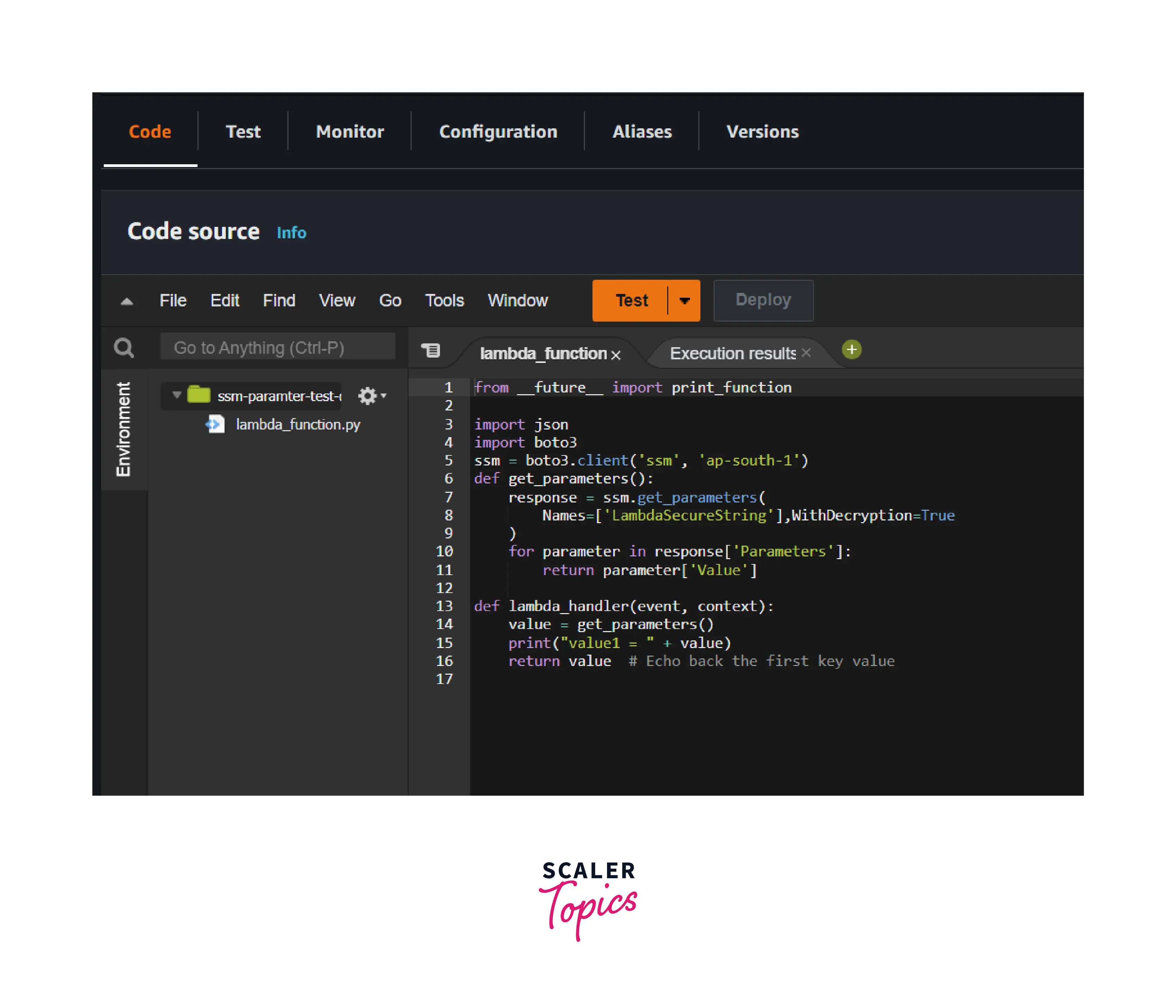Open the Tools menu
The height and width of the screenshot is (1008, 1176).
coord(444,300)
